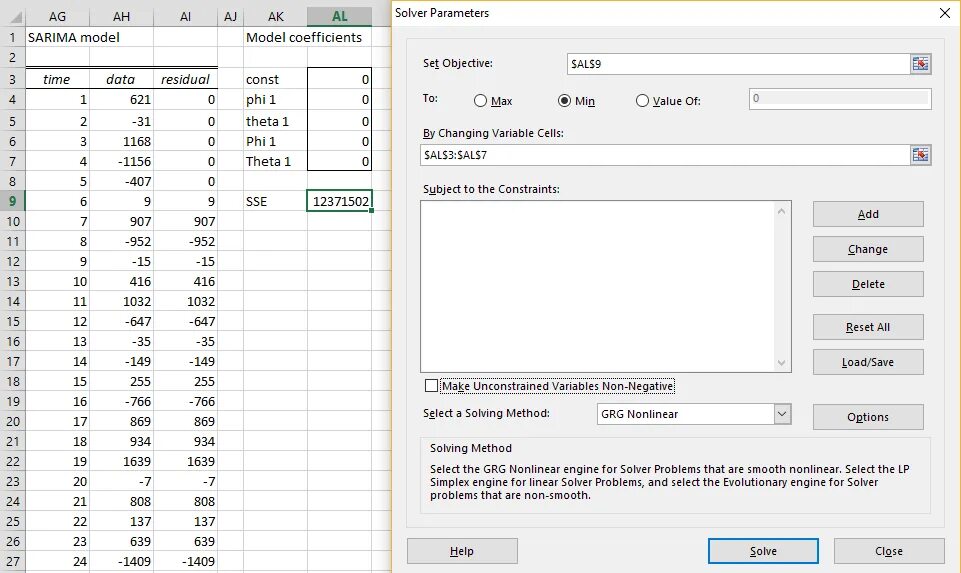This screenshot has width=961, height=573.
Task: Select column header AL
Action: click(x=340, y=17)
